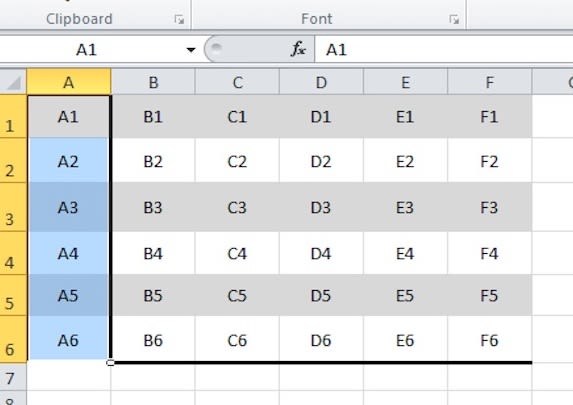Select column F header
Viewport: 573px width, 405px height.
(490, 83)
